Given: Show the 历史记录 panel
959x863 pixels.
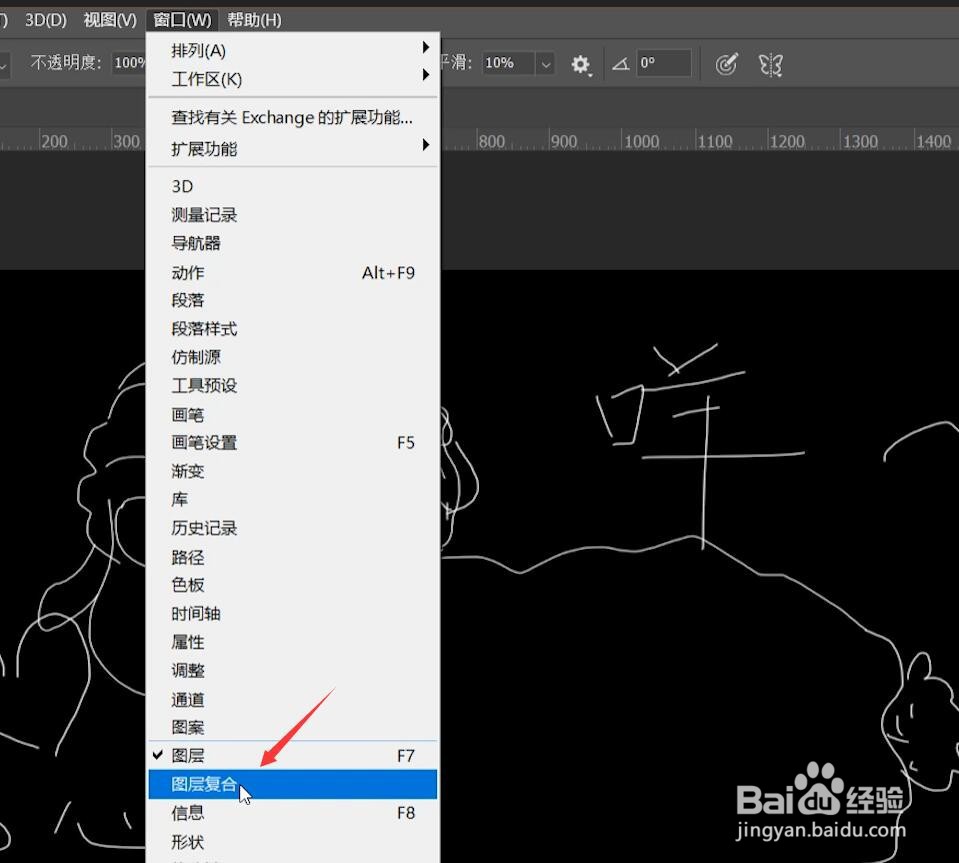Looking at the screenshot, I should (293, 528).
